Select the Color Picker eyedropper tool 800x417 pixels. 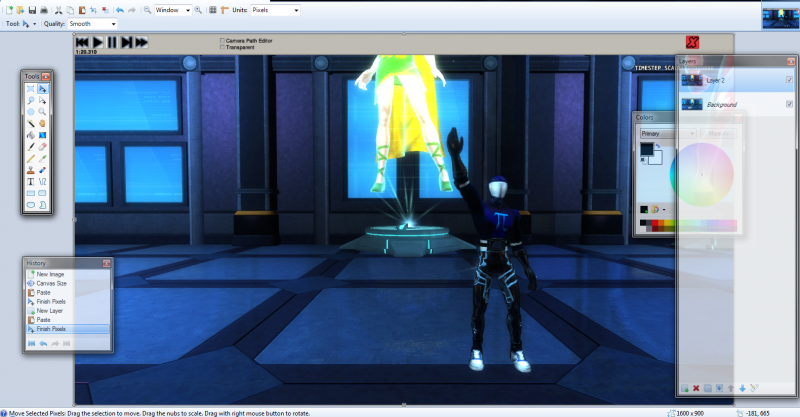(42, 159)
